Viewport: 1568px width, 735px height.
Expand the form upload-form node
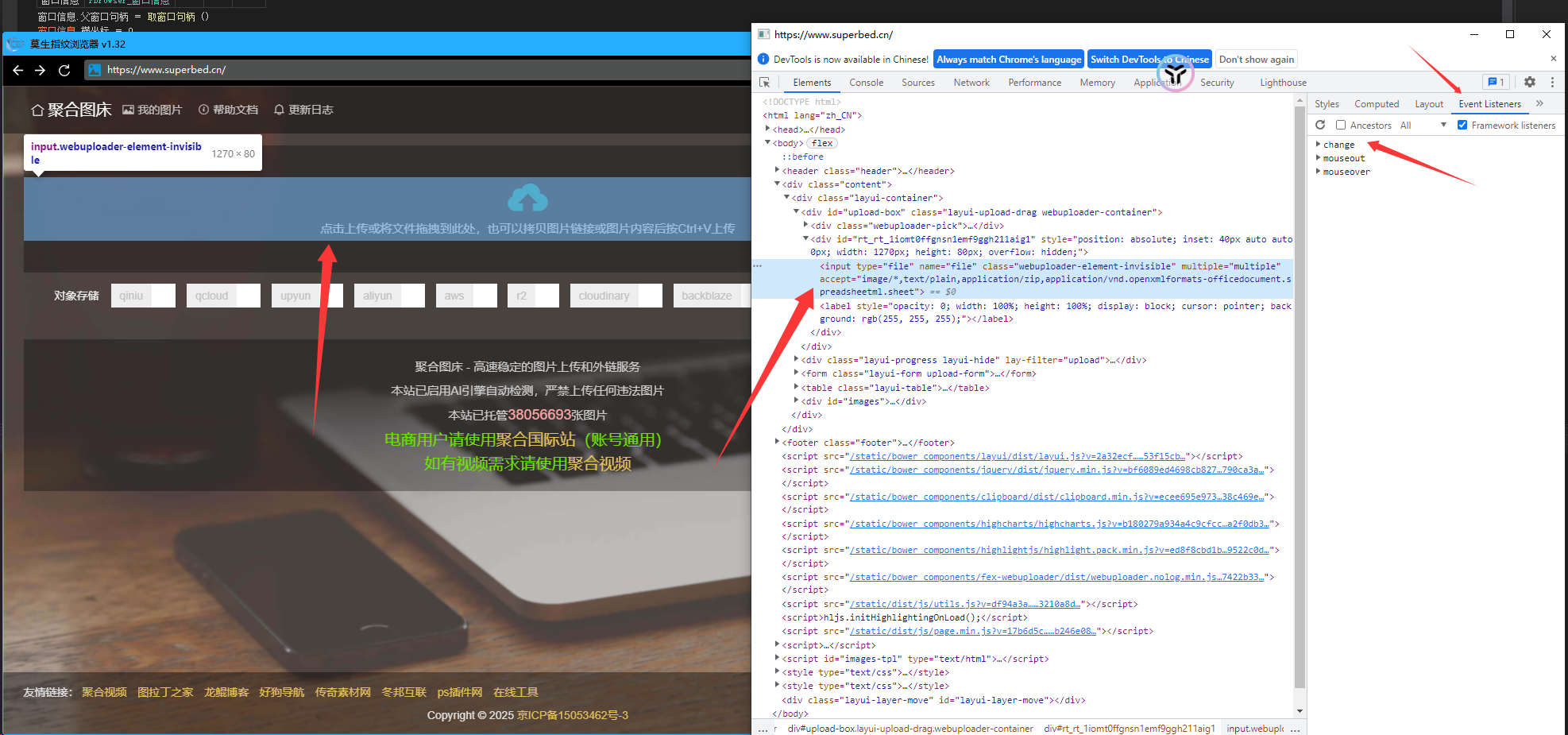tap(797, 373)
